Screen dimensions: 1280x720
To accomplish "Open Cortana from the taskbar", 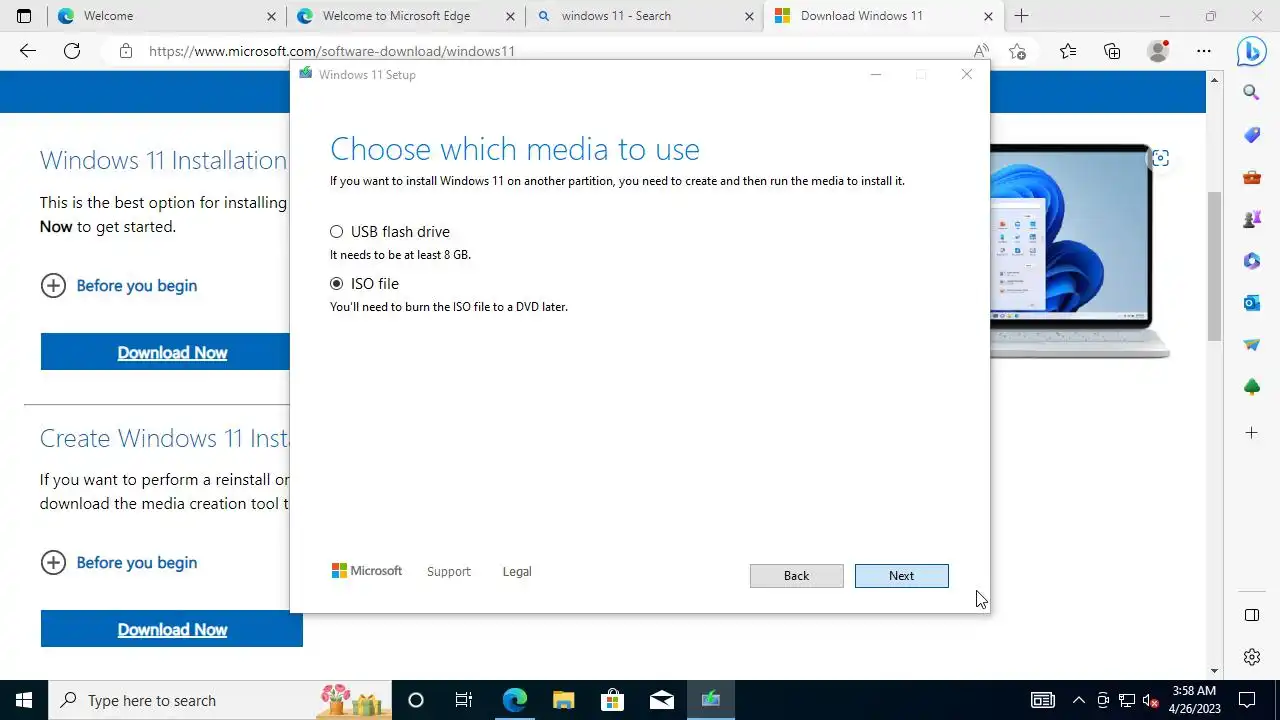I will pos(416,700).
